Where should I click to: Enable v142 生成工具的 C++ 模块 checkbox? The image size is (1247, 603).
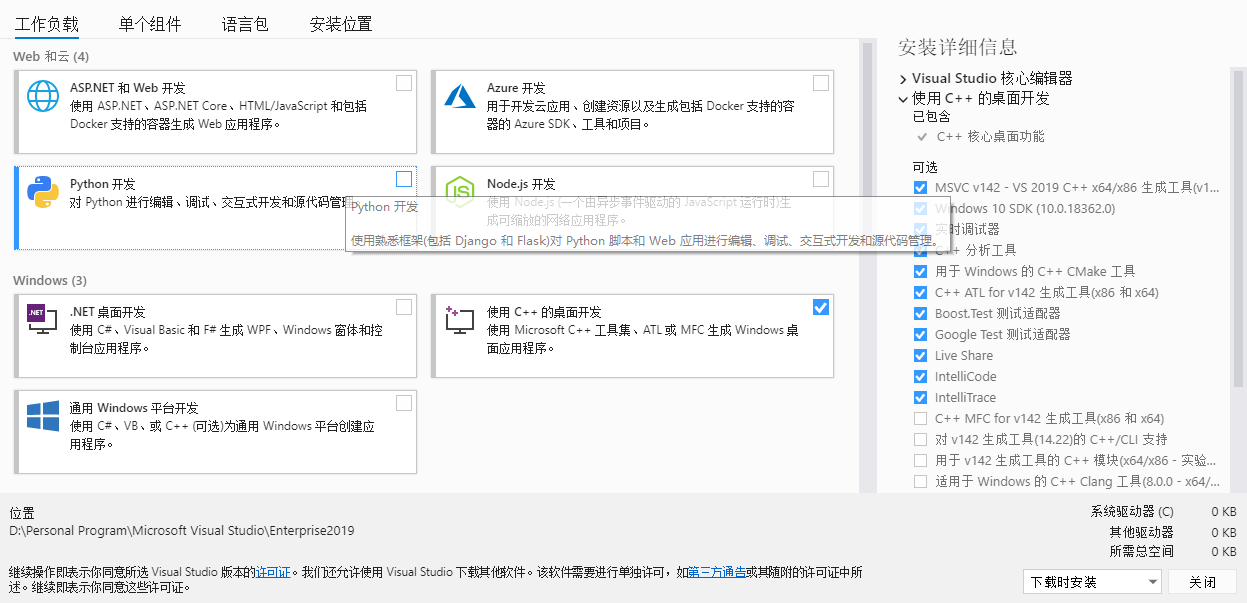920,460
